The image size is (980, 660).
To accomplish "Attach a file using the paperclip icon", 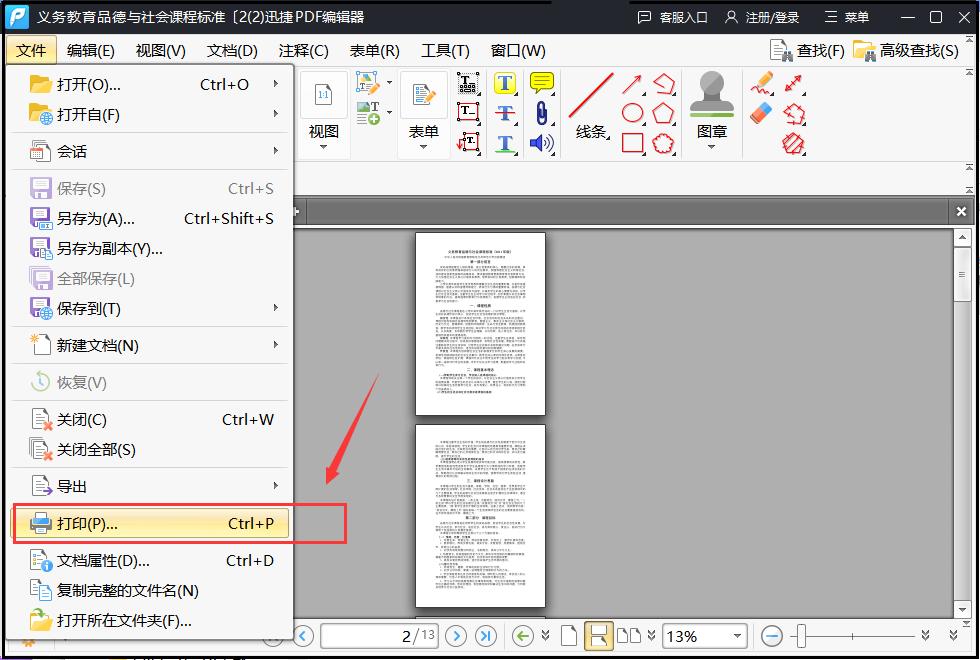I will pos(540,112).
